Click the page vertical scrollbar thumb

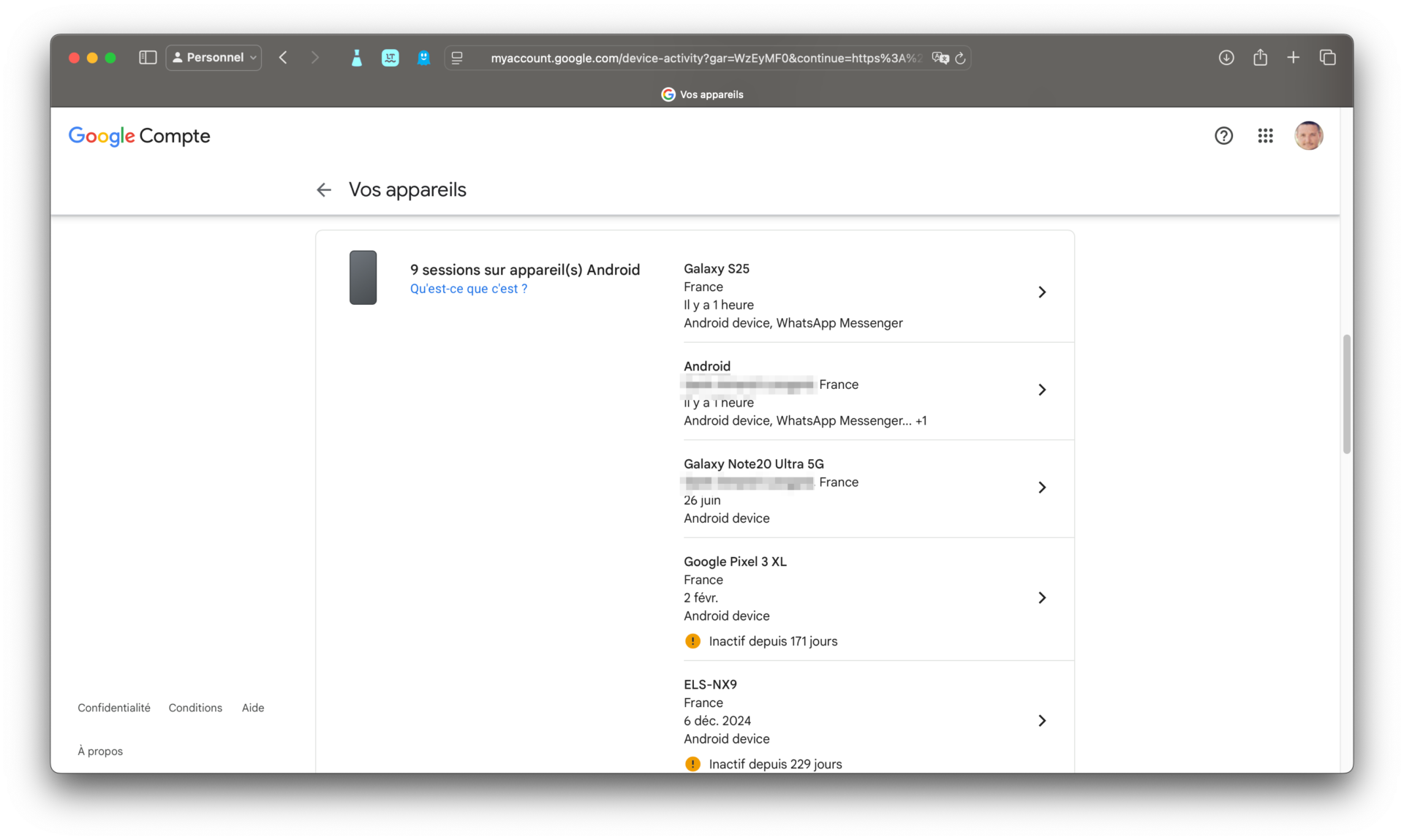pos(1346,394)
